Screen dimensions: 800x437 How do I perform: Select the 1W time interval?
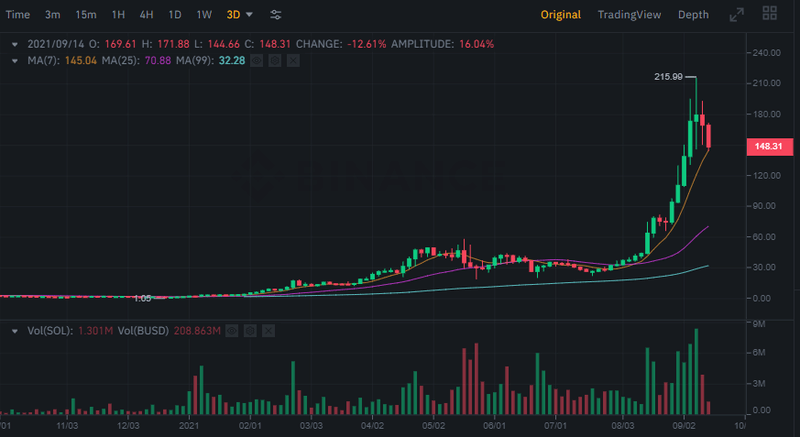204,15
